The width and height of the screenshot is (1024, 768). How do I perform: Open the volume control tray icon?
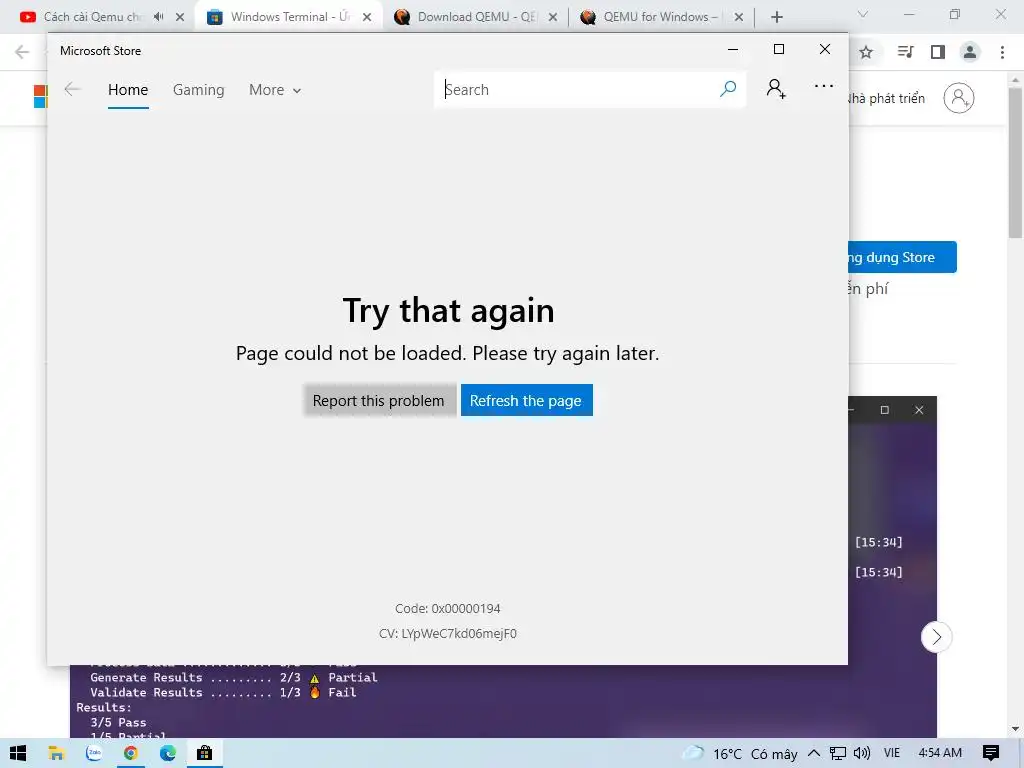(861, 754)
